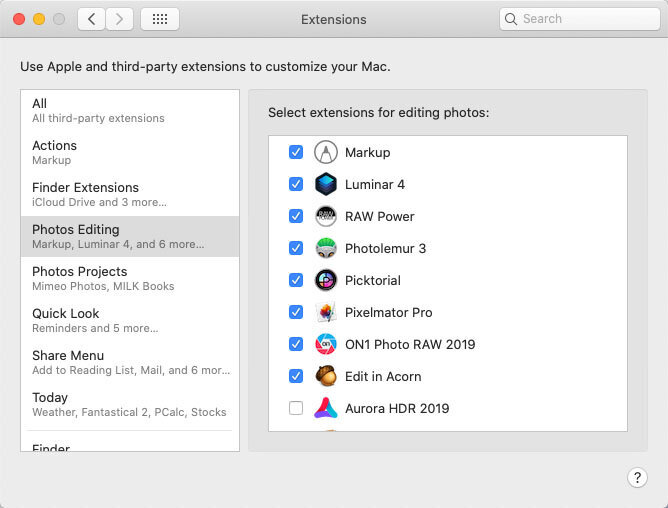Focus the Search field
This screenshot has height=508, width=668.
click(x=580, y=19)
